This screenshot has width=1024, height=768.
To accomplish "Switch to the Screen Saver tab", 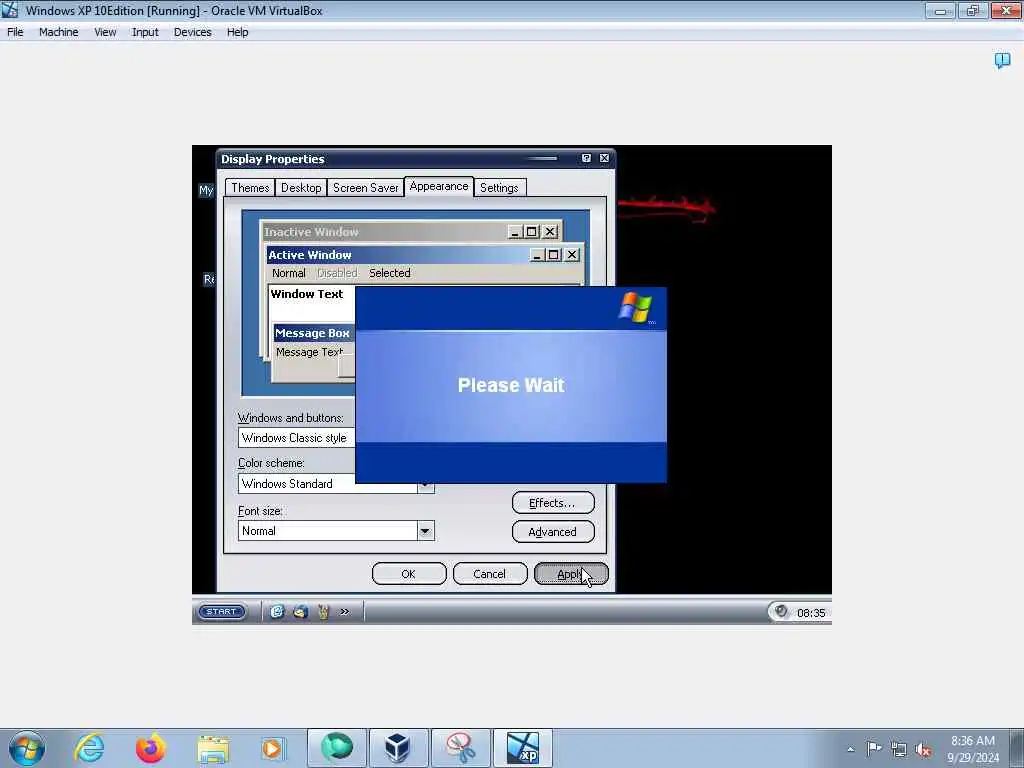I will 365,188.
